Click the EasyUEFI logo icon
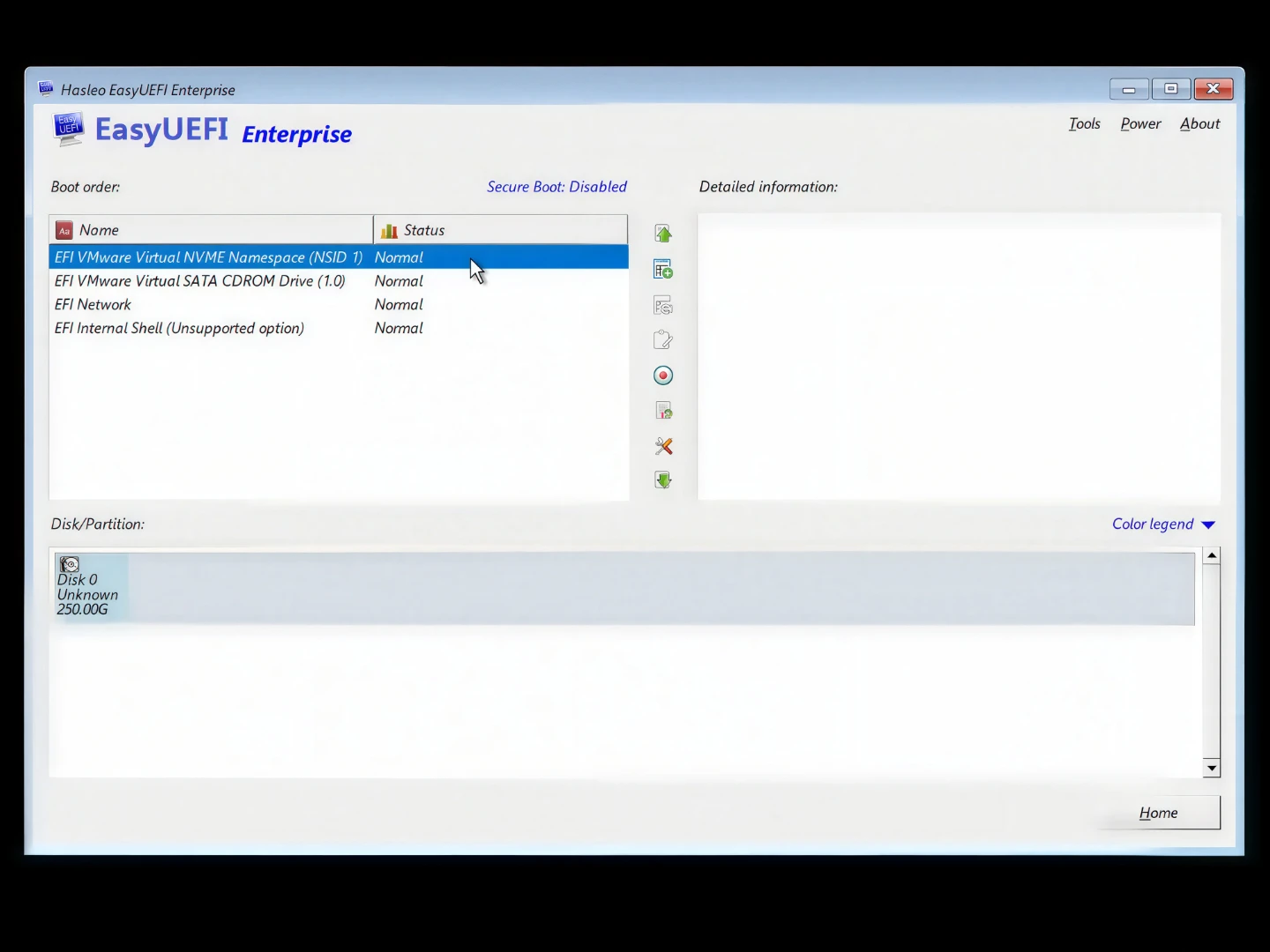 pos(68,129)
